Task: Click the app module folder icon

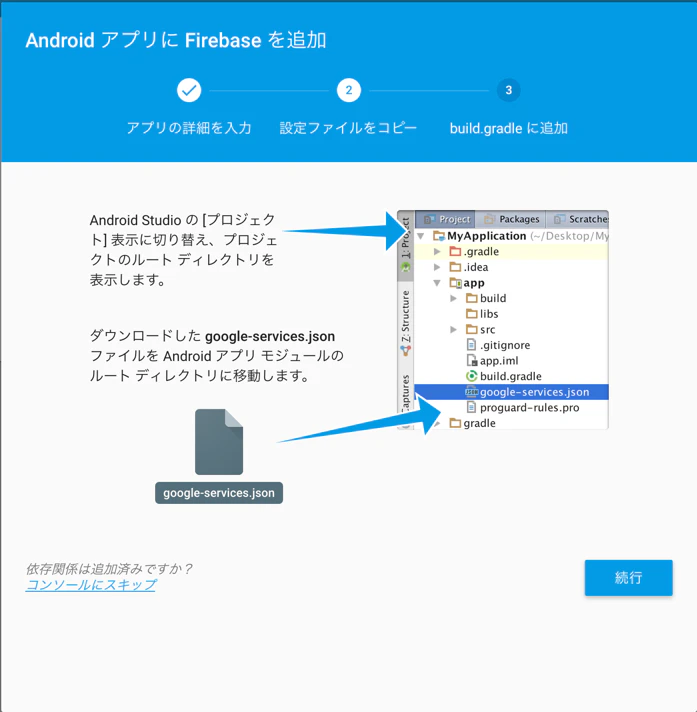Action: click(455, 283)
